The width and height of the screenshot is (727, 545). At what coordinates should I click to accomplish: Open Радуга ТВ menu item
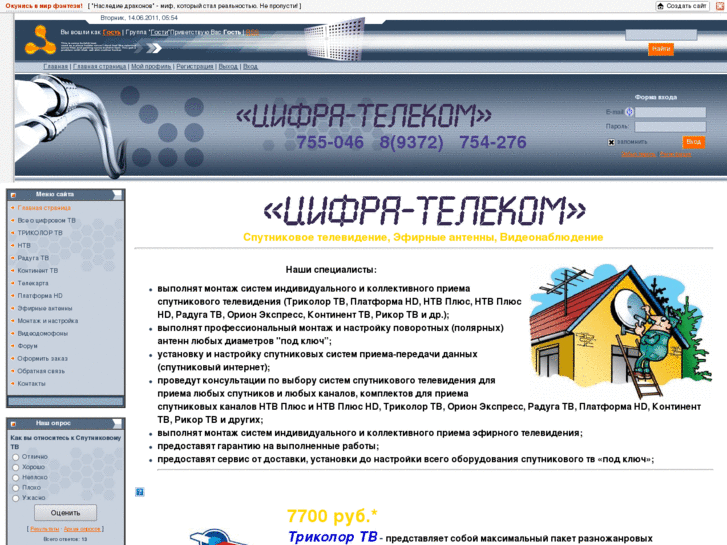33,258
